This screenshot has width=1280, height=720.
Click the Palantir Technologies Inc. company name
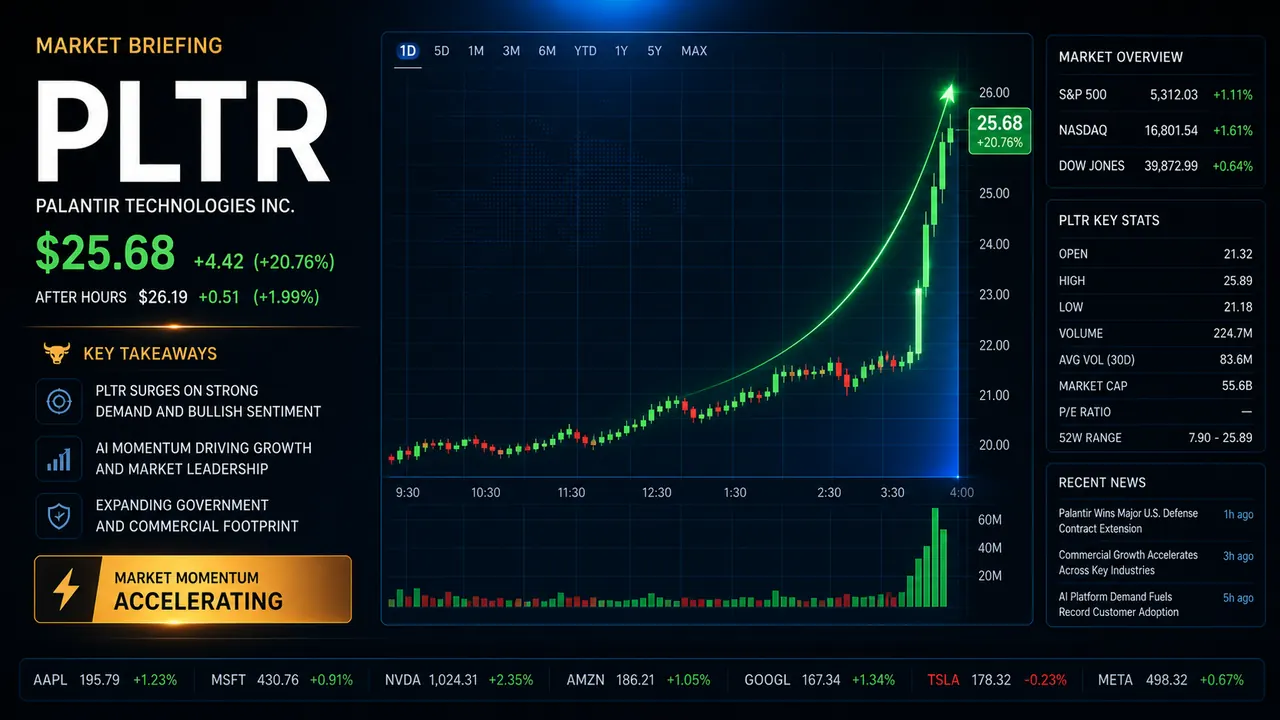165,206
